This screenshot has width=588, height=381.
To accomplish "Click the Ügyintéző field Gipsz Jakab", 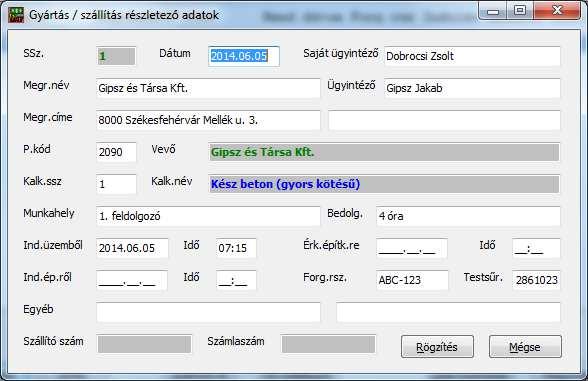I will click(x=472, y=88).
